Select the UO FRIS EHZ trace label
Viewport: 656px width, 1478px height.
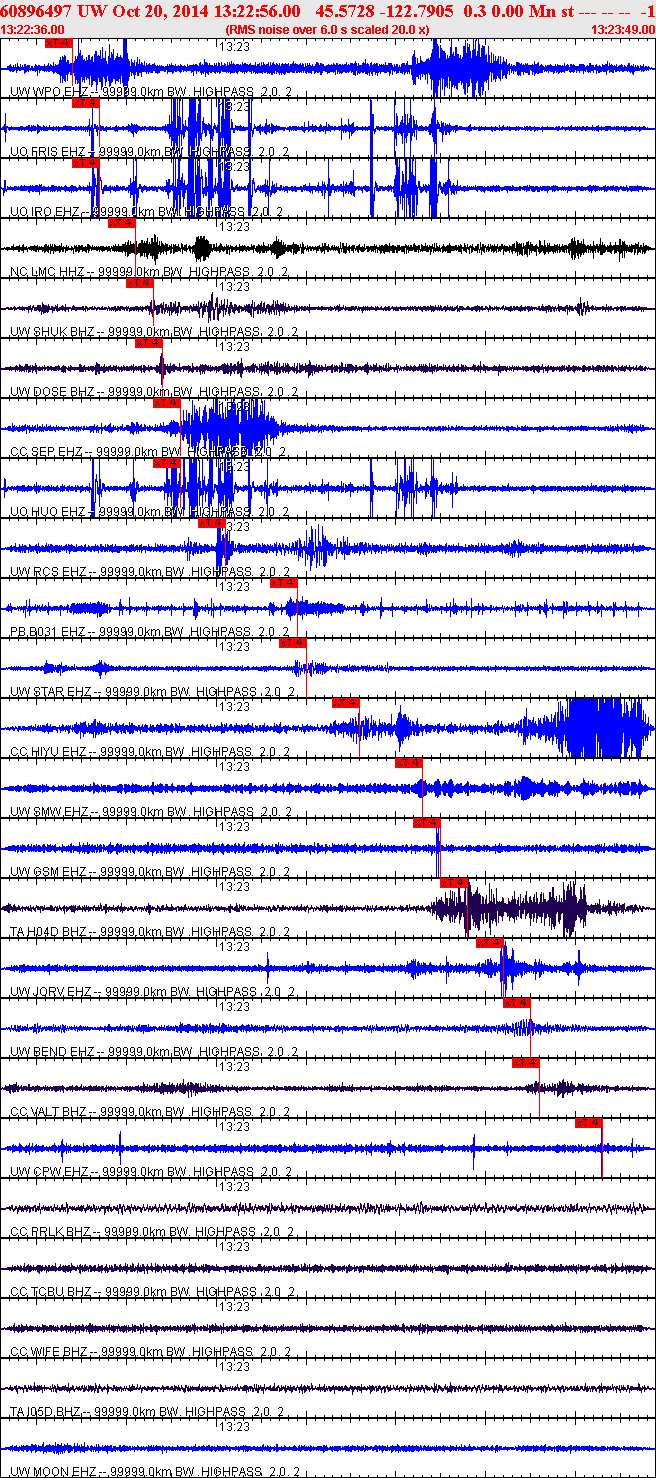pyautogui.click(x=150, y=152)
